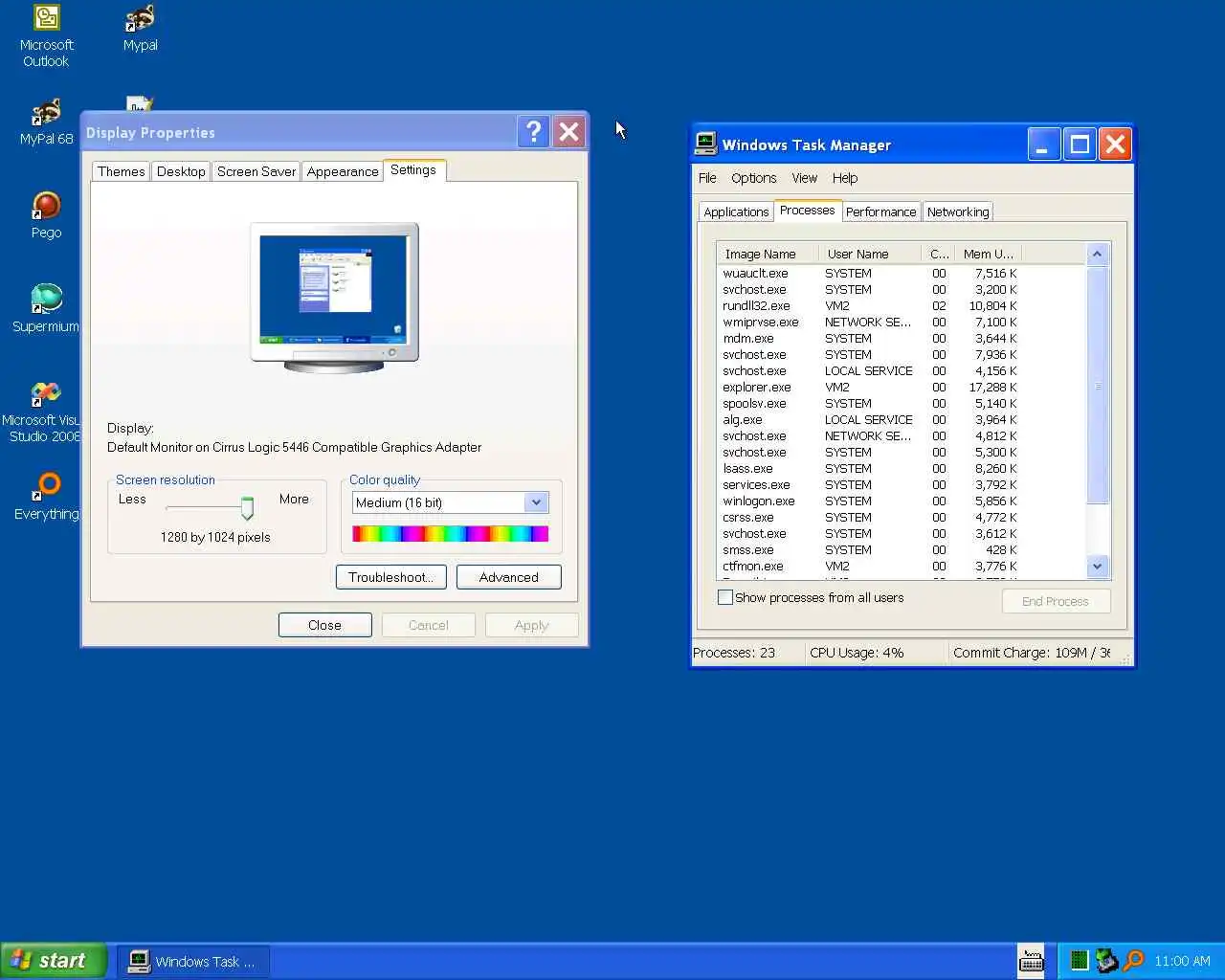Screen dimensions: 1225x980
Task: Open the Microsoft Outlook desktop icon
Action: [x=46, y=36]
